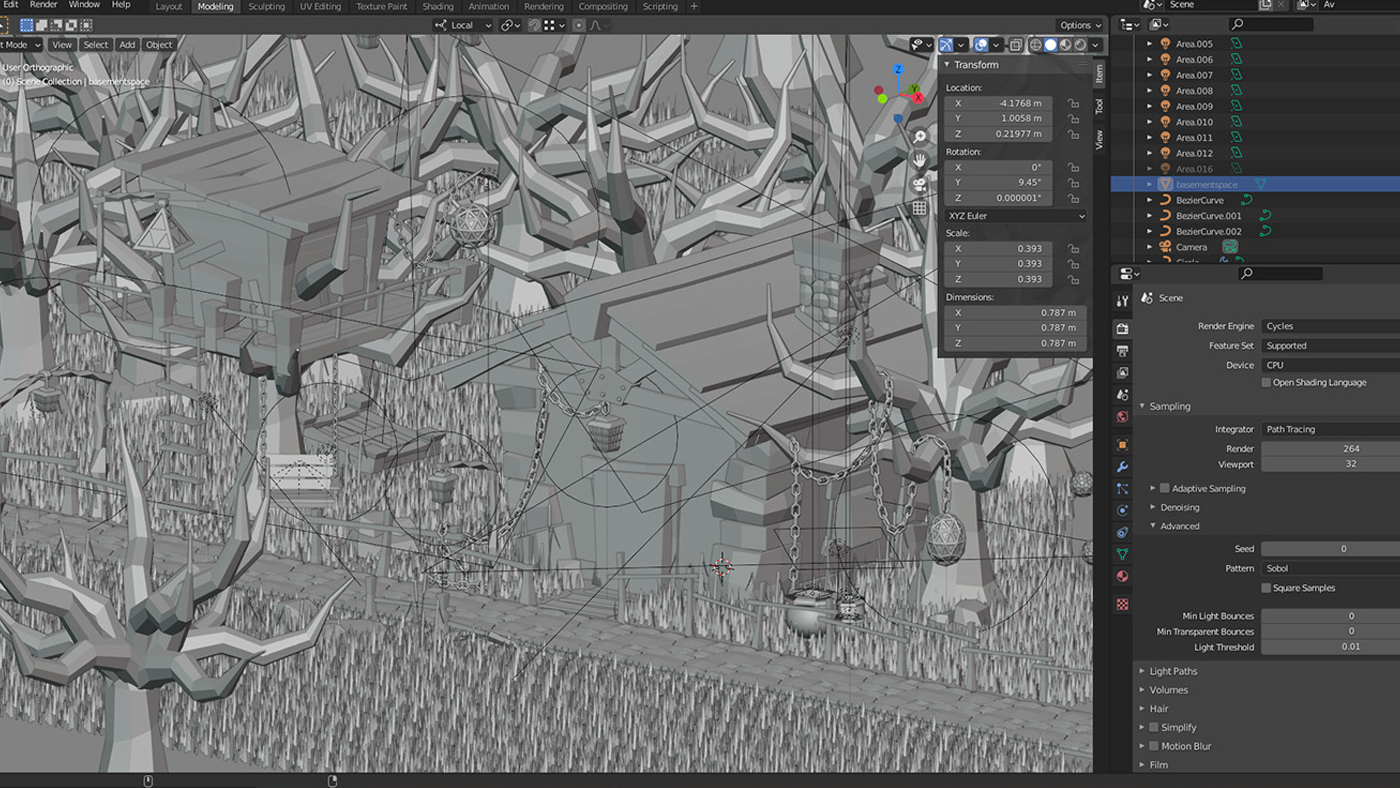Switch to the Shading workspace tab
1400x788 pixels.
(x=437, y=7)
